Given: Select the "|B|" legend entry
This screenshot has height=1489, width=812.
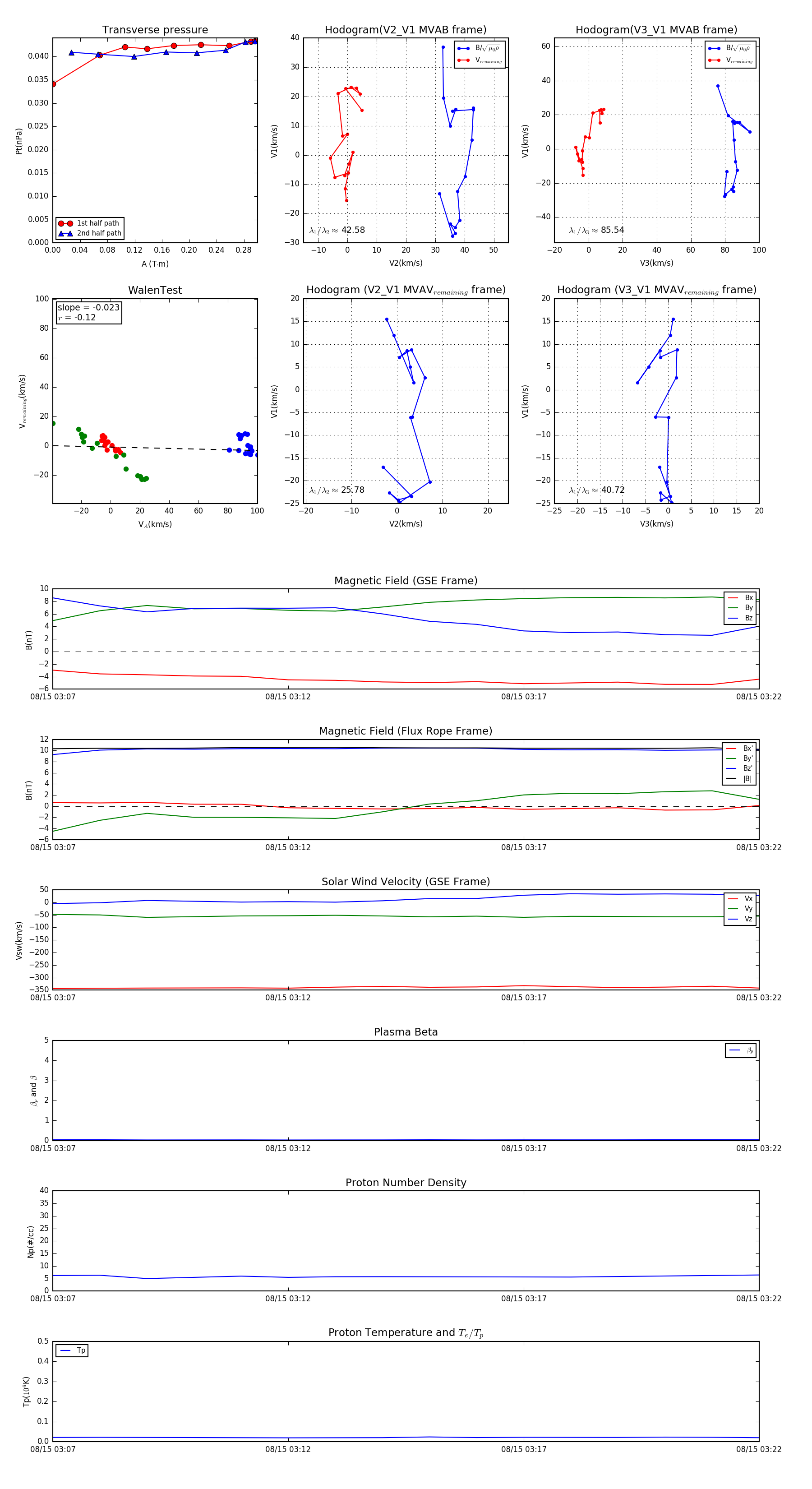Looking at the screenshot, I should 739,779.
